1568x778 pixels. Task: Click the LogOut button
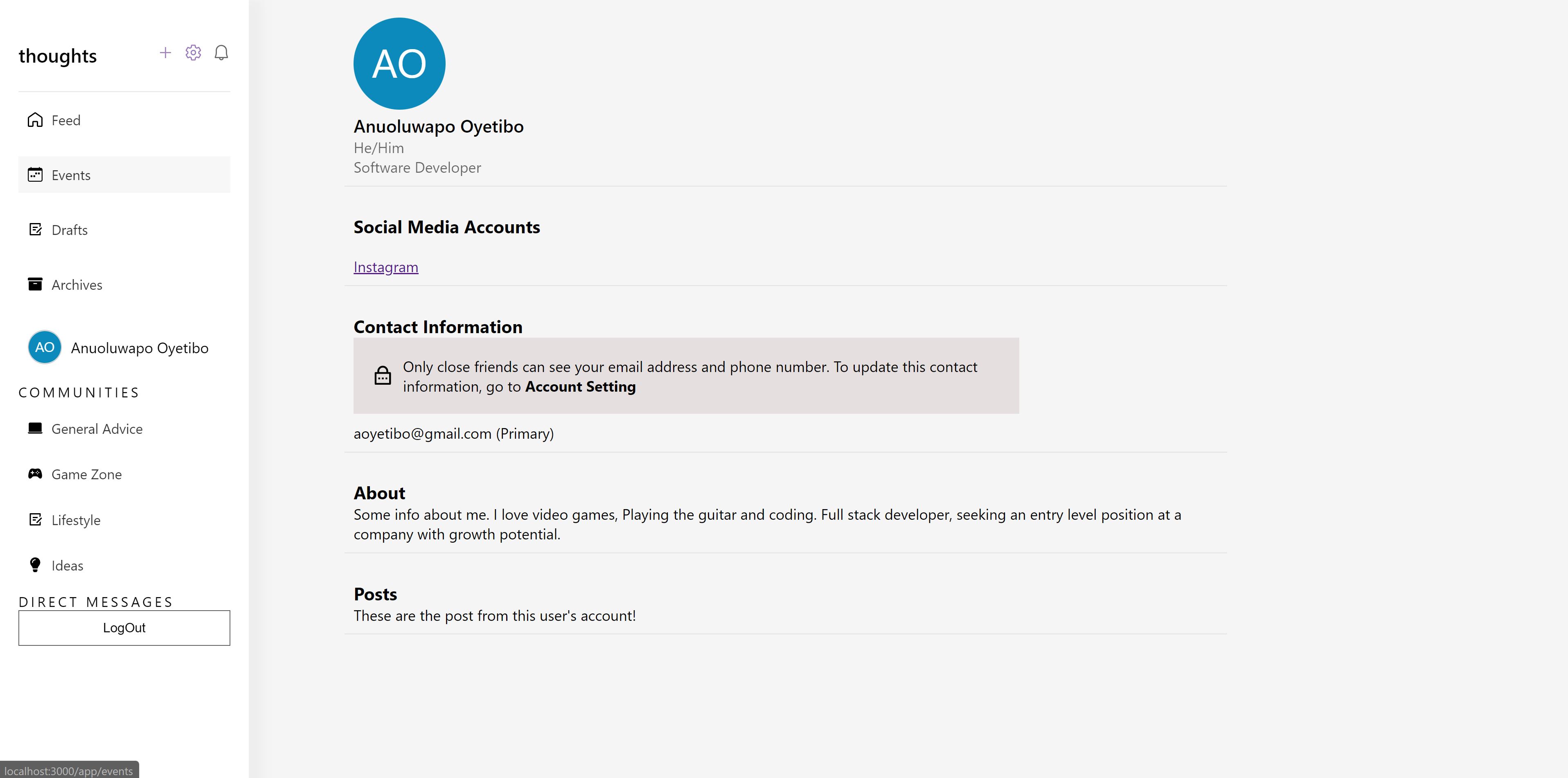click(x=124, y=628)
